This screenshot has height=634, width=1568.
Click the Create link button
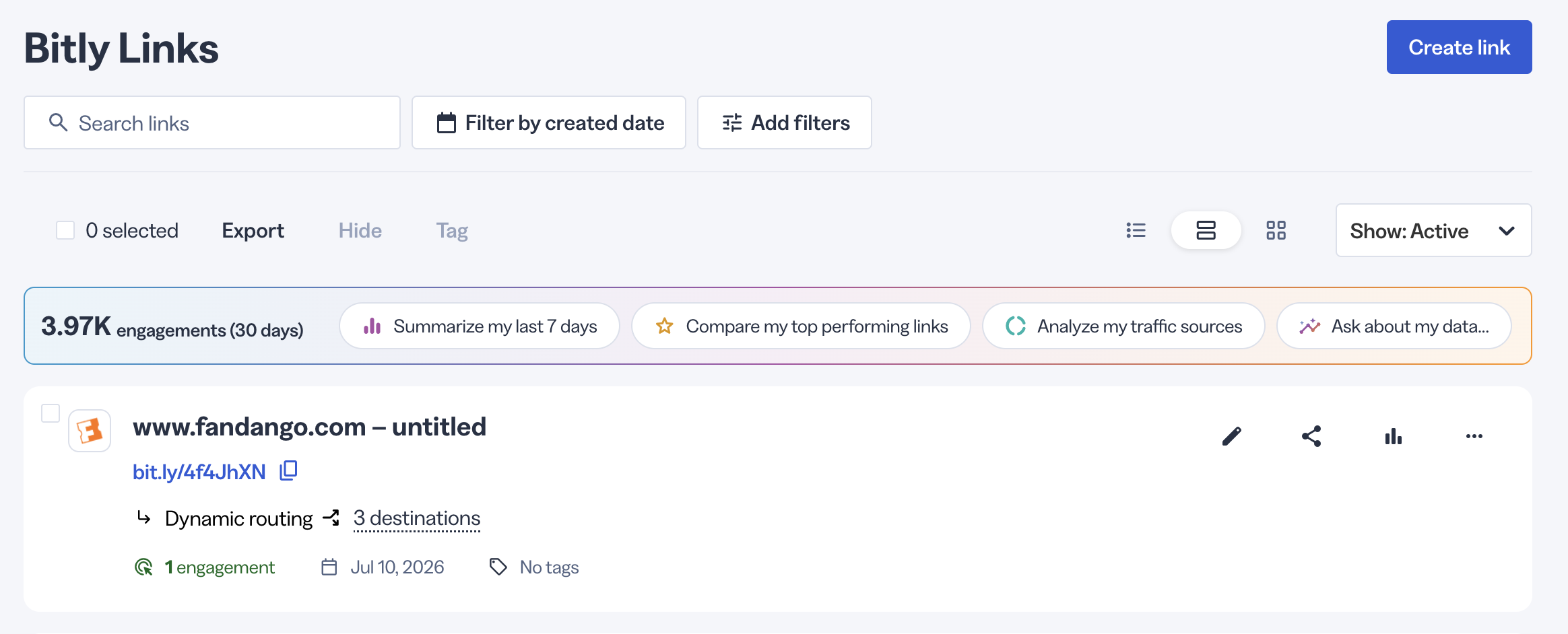[x=1459, y=47]
